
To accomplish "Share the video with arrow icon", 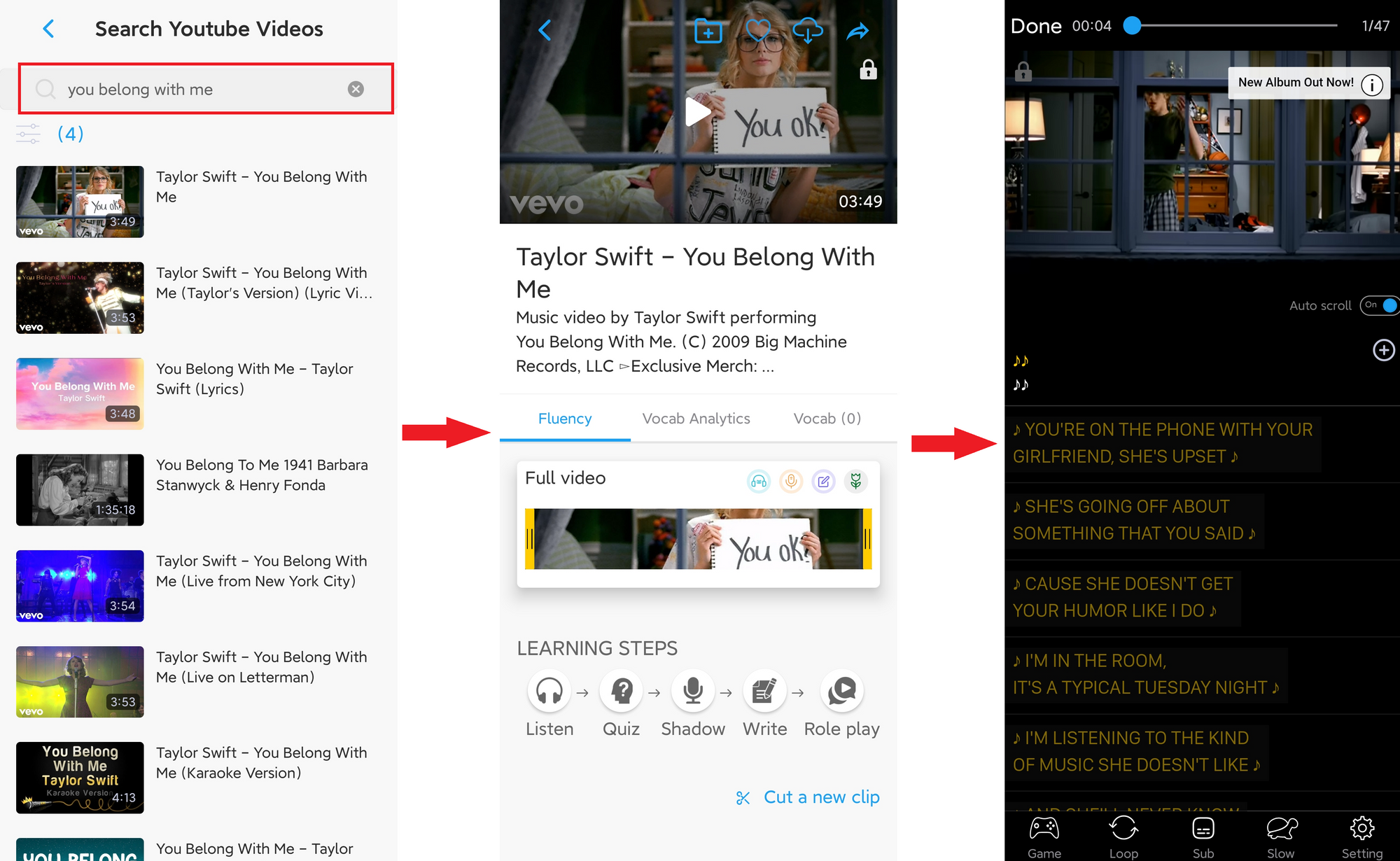I will tap(857, 31).
